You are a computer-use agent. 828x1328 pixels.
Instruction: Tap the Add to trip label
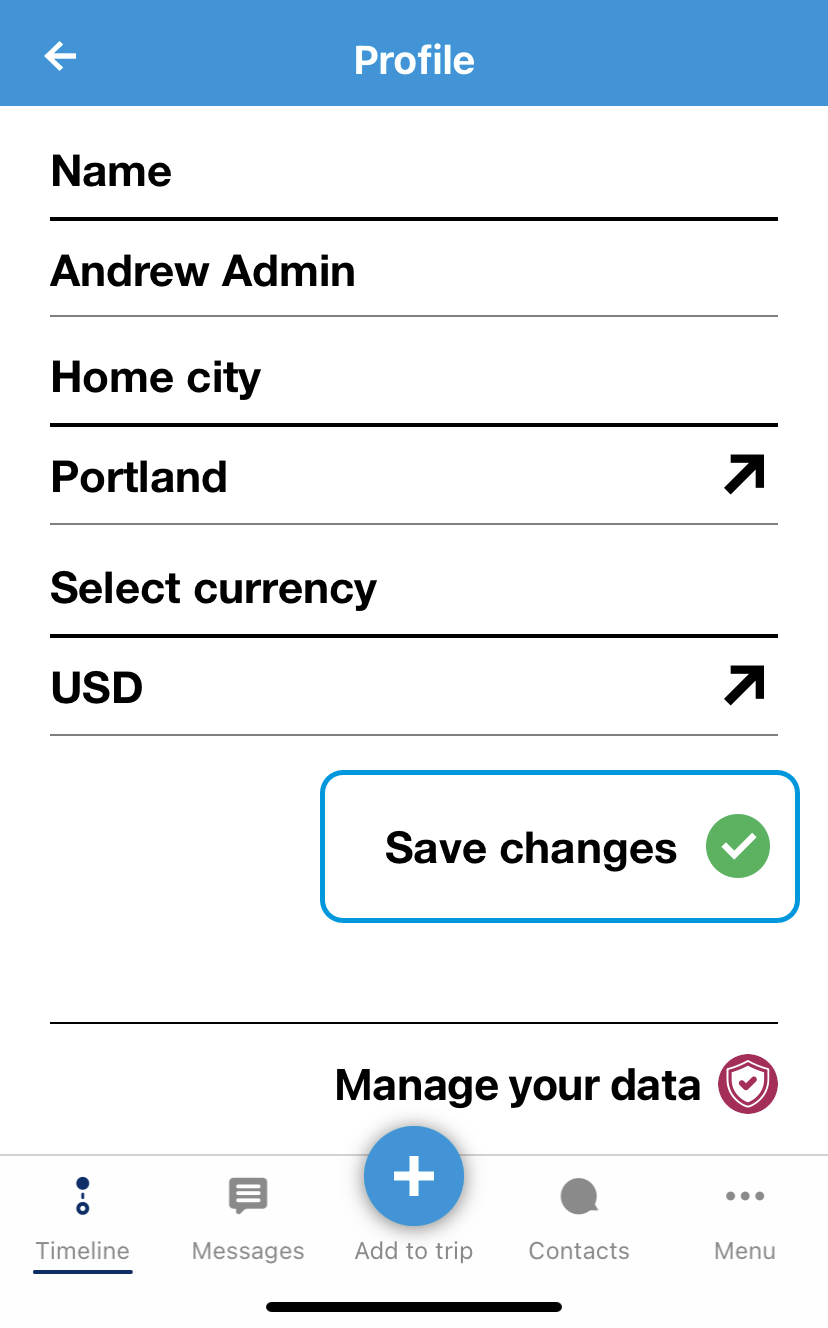coord(414,1251)
